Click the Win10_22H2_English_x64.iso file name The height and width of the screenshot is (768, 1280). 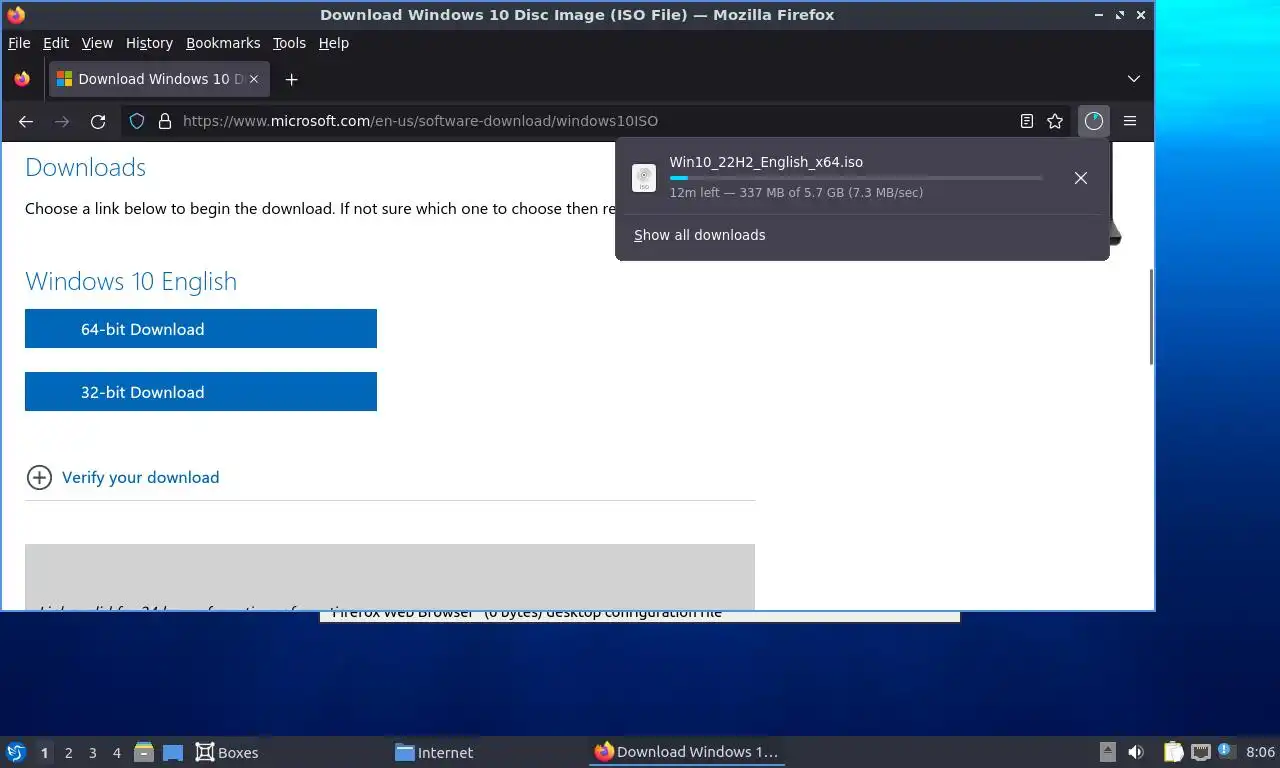pos(766,162)
